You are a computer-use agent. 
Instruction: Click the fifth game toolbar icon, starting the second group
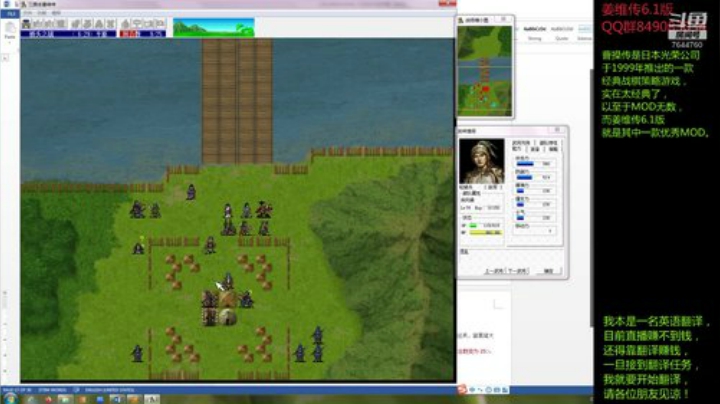[x=76, y=24]
